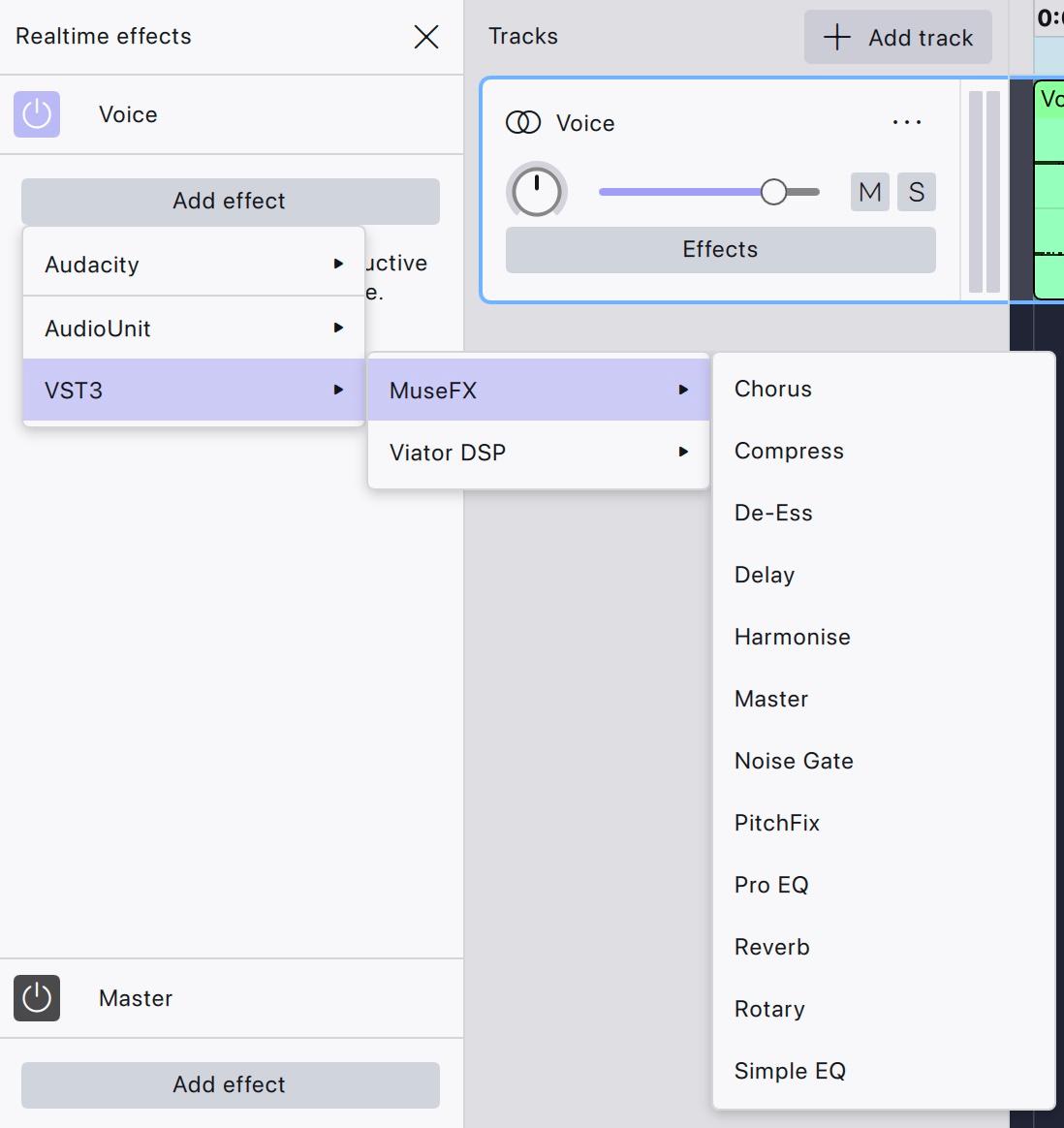Click the Voice track pan knob
1064x1128 pixels.
coord(537,191)
